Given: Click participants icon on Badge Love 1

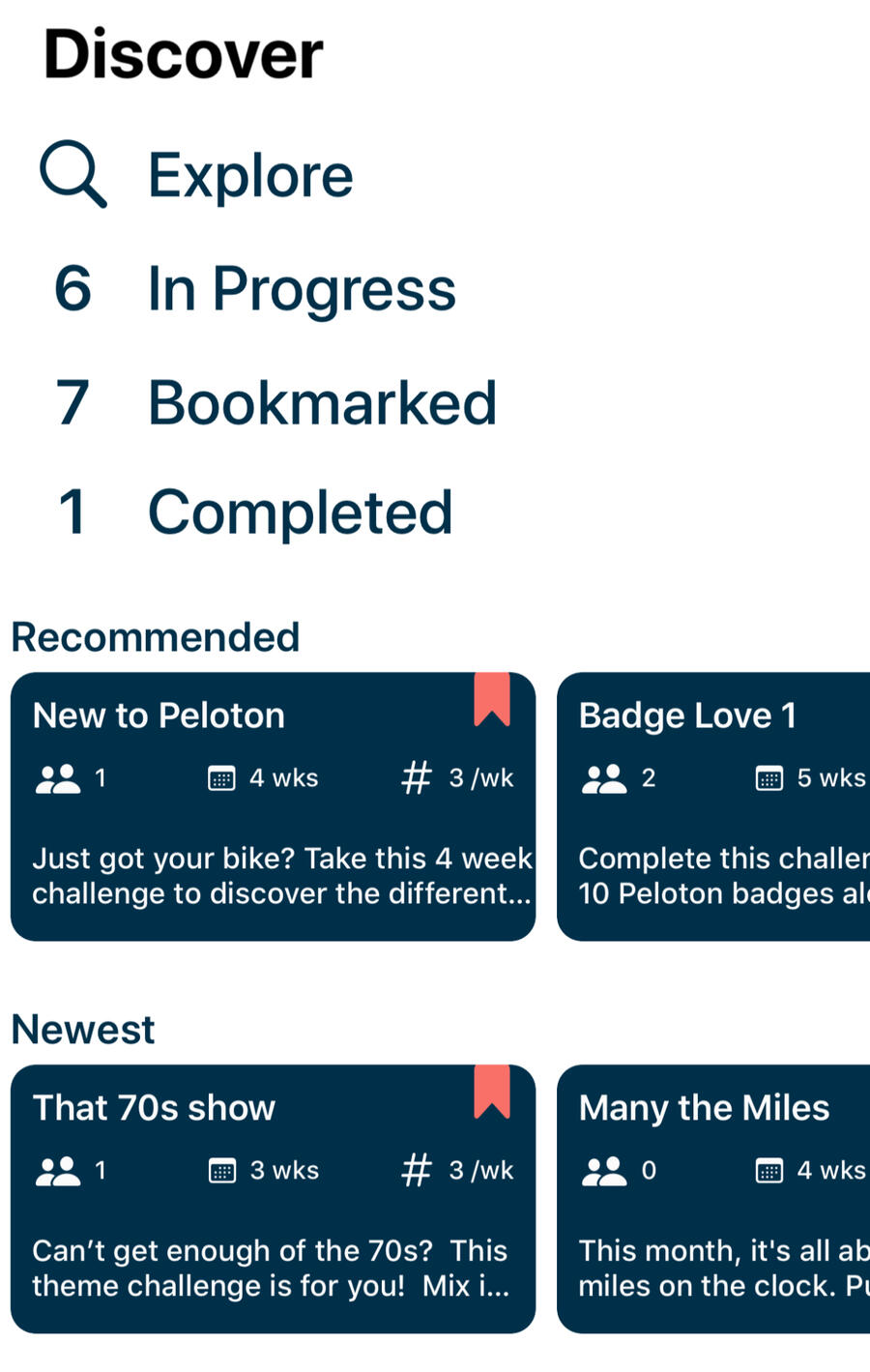Looking at the screenshot, I should (x=604, y=778).
